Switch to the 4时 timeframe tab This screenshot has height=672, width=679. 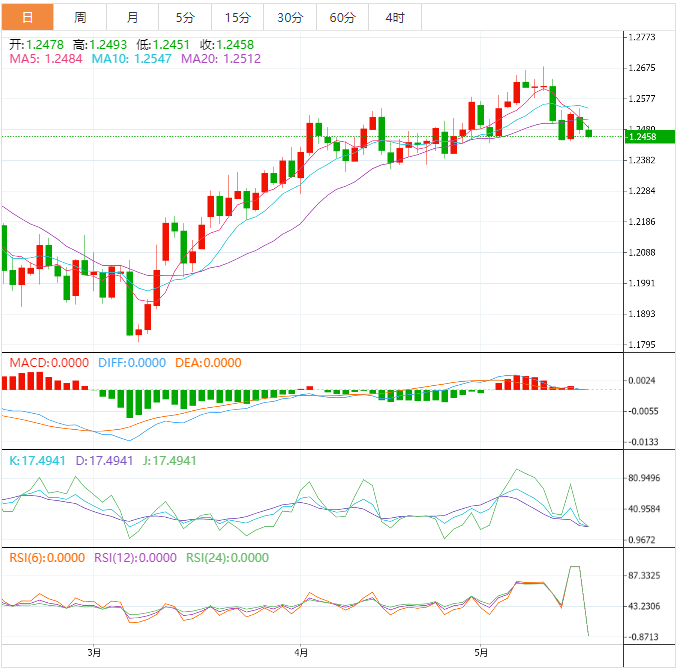coord(395,17)
